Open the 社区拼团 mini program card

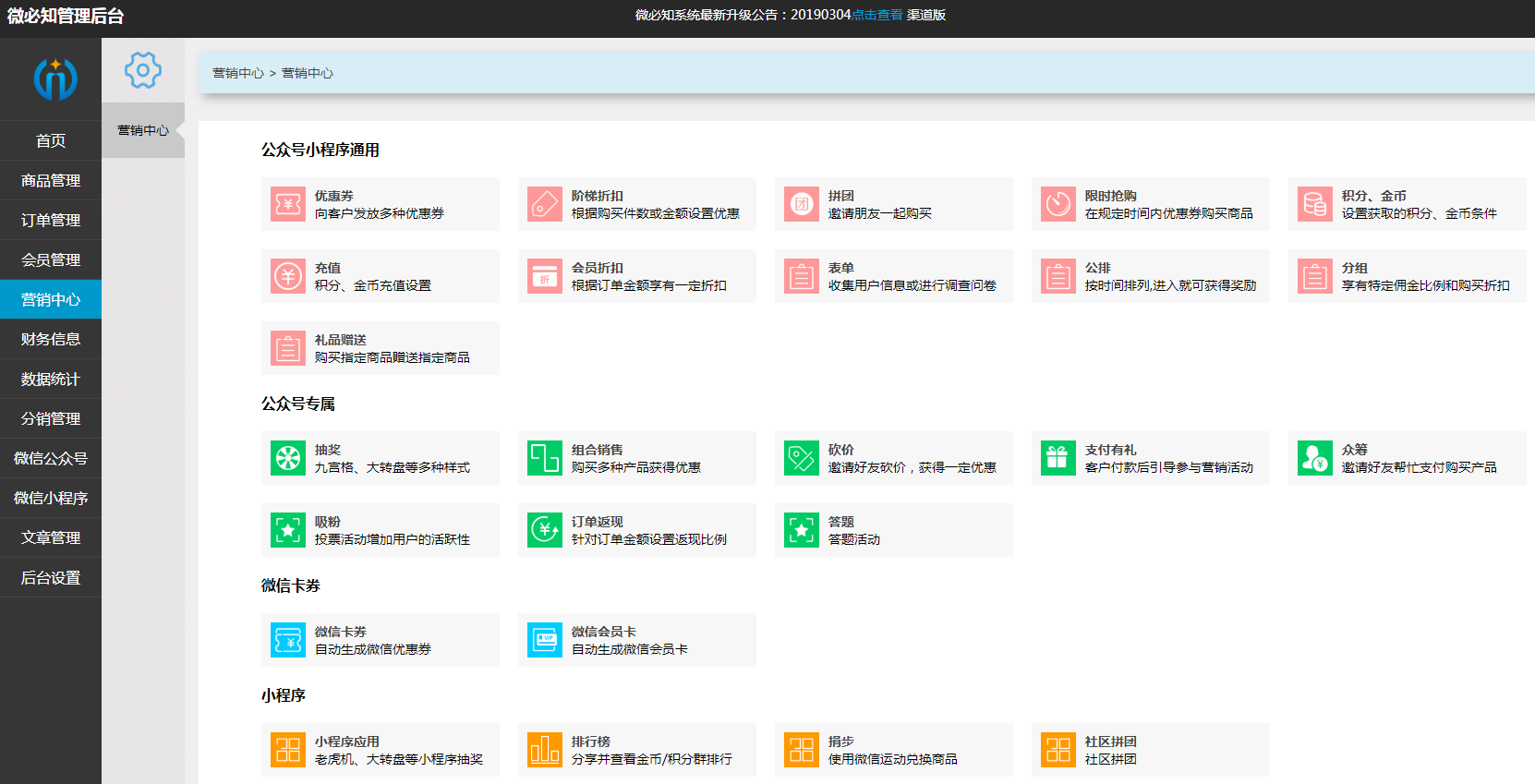tap(1150, 750)
